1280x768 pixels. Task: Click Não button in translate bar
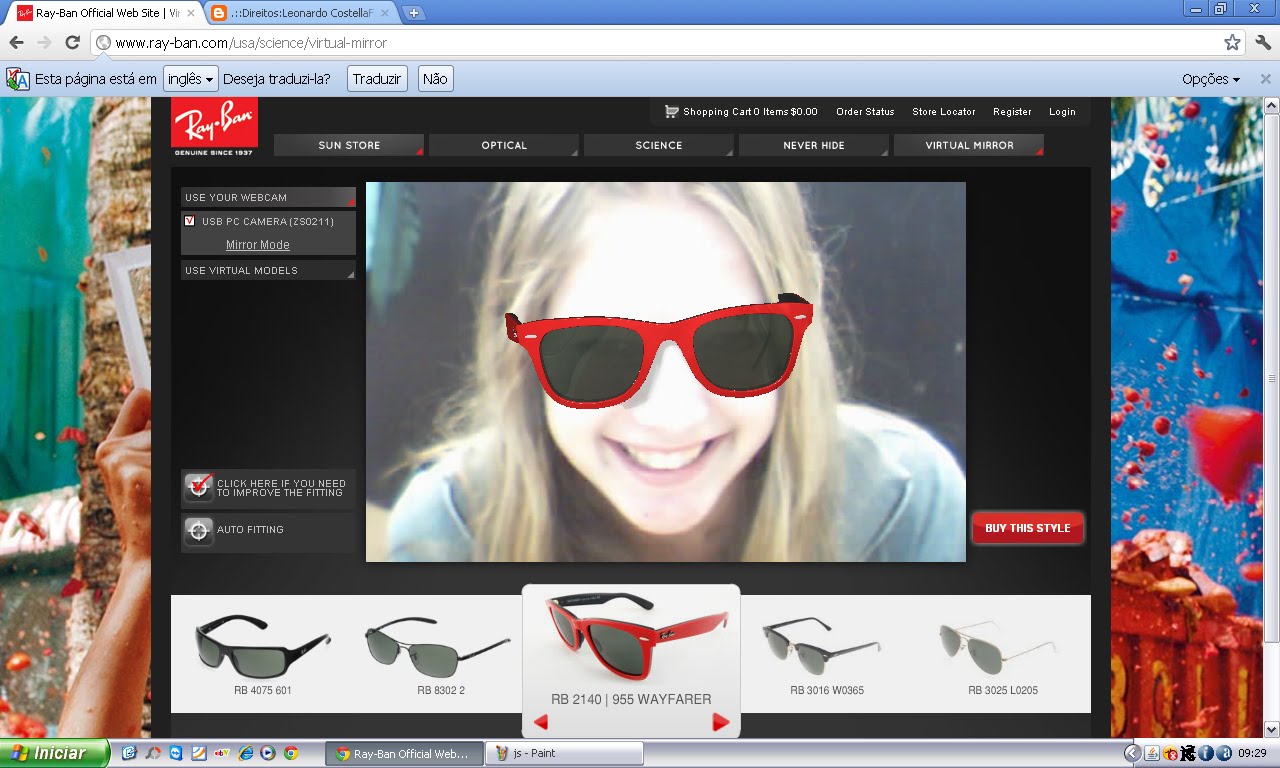click(x=435, y=79)
